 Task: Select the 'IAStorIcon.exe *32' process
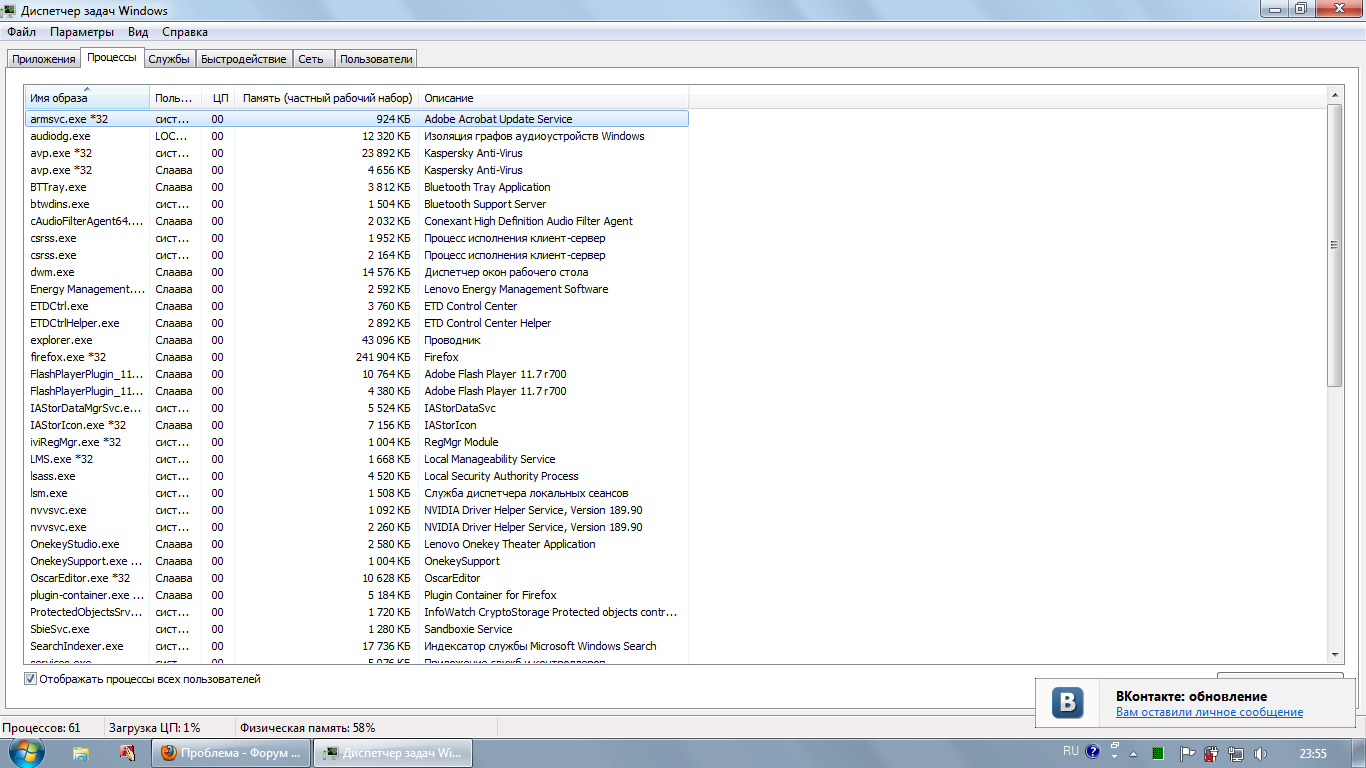tap(356, 425)
